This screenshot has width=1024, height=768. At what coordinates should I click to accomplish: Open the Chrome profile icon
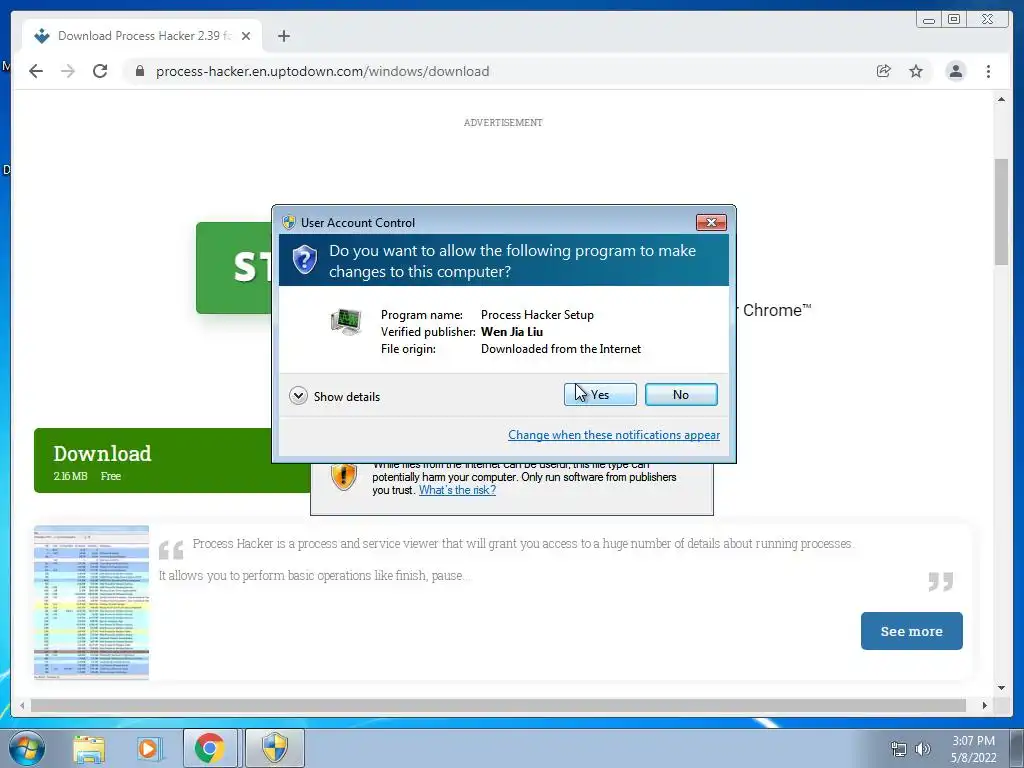point(955,71)
